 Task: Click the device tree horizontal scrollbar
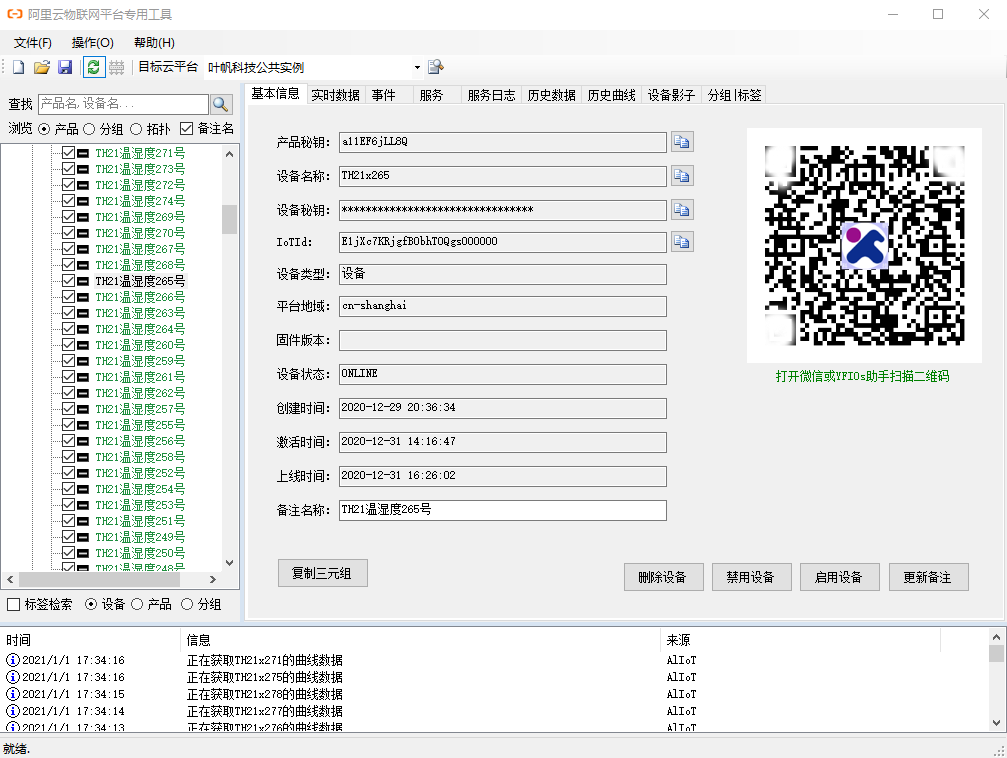pyautogui.click(x=99, y=579)
